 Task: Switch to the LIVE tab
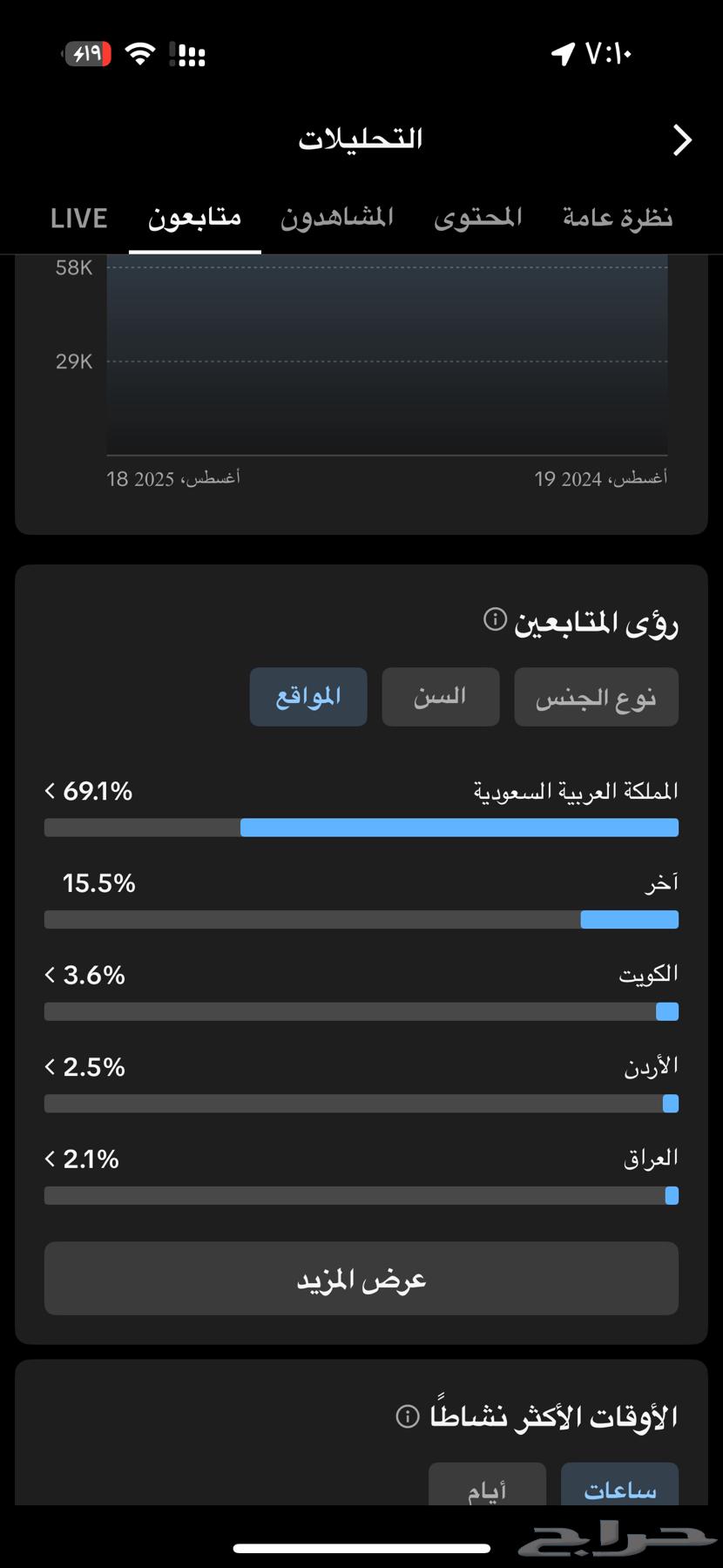[x=78, y=218]
